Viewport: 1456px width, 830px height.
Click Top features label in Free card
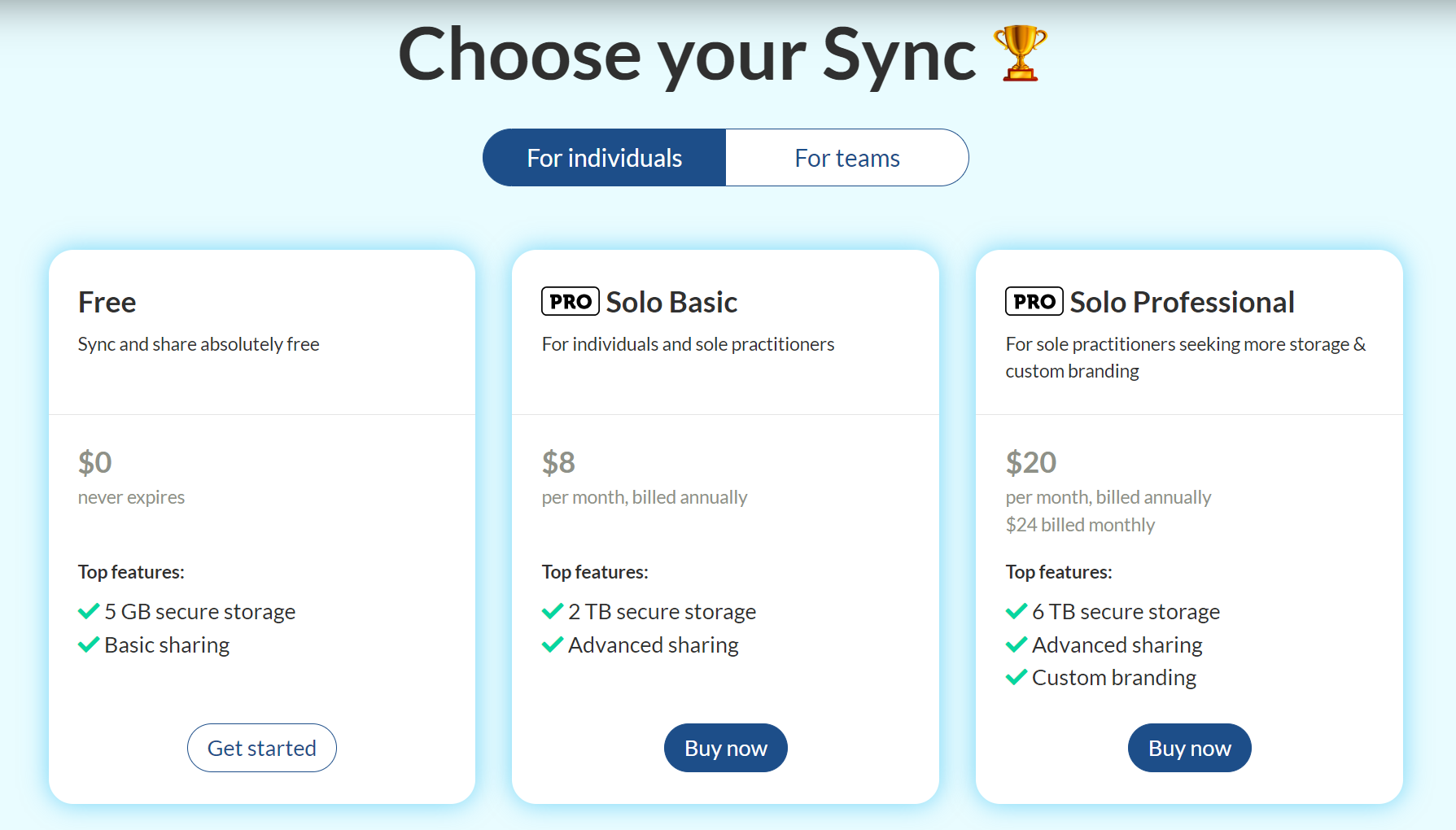point(132,572)
